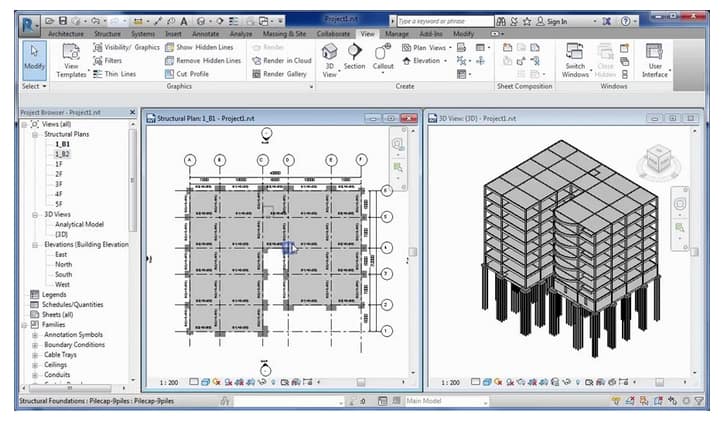This screenshot has height=421, width=722.
Task: Open the Structure ribbon tab
Action: click(107, 34)
